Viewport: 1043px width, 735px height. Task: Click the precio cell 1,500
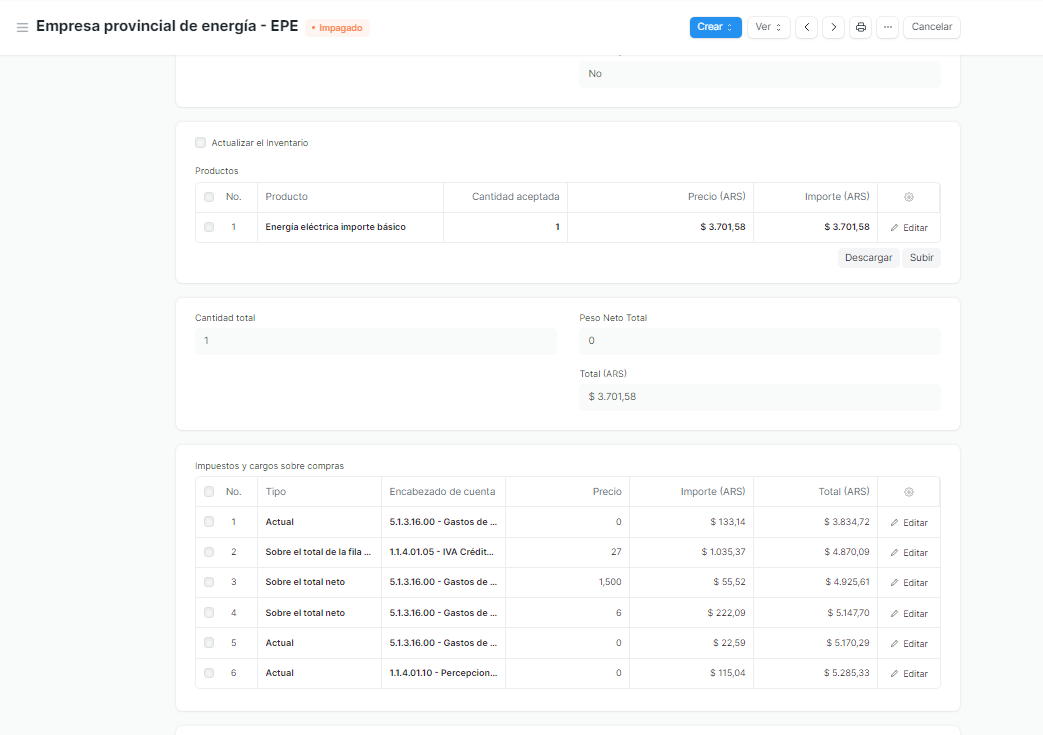(x=567, y=582)
